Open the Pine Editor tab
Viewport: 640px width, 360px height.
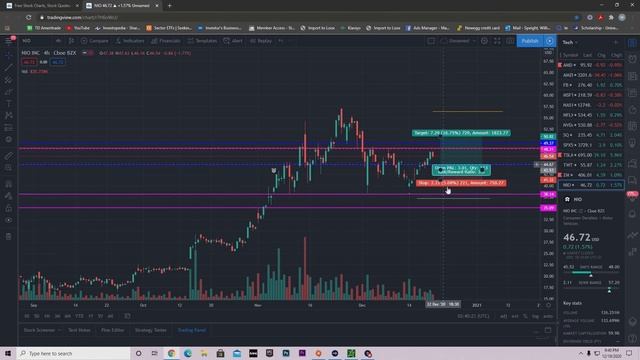coord(112,330)
